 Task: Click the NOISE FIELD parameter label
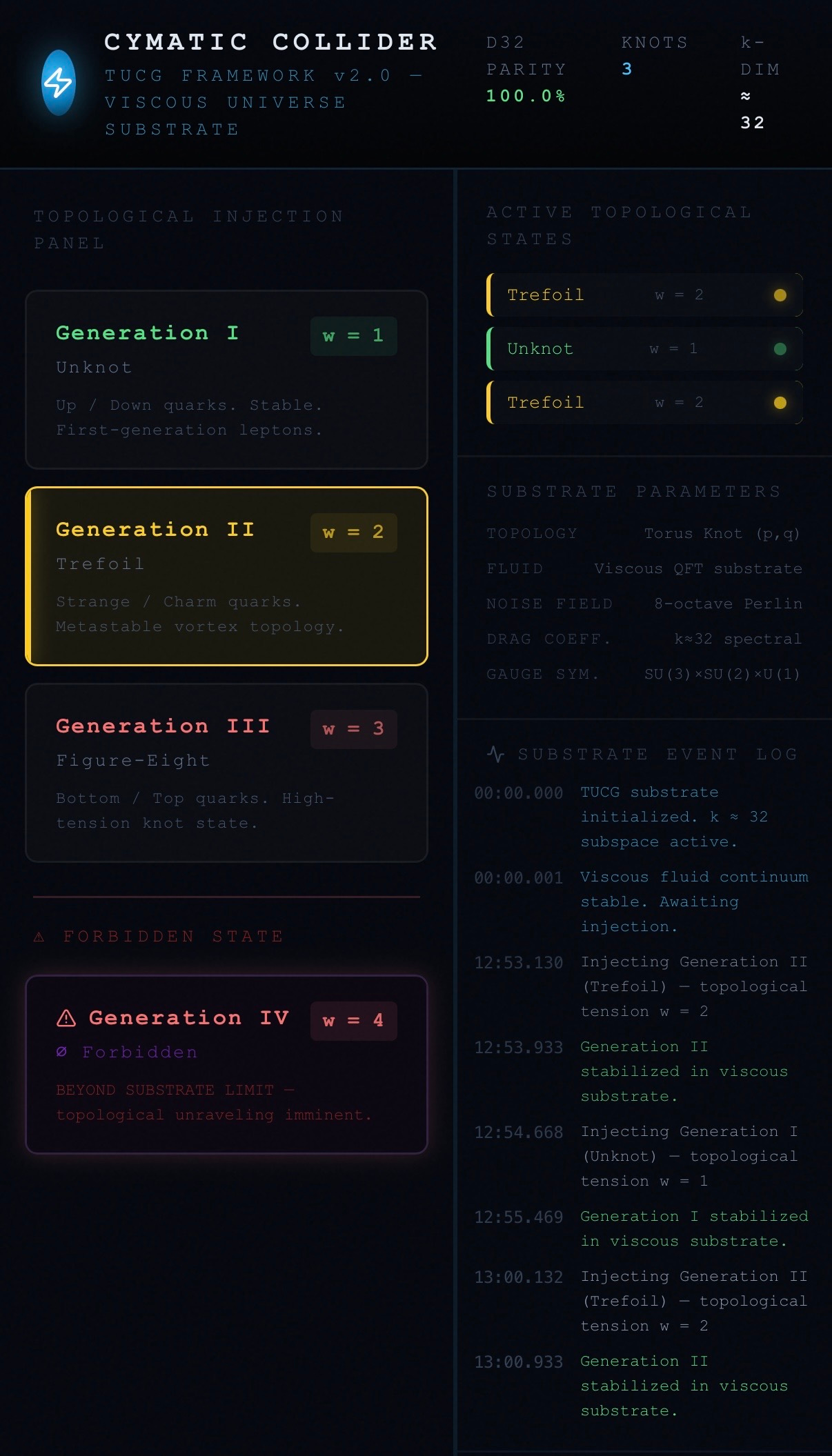(x=549, y=604)
